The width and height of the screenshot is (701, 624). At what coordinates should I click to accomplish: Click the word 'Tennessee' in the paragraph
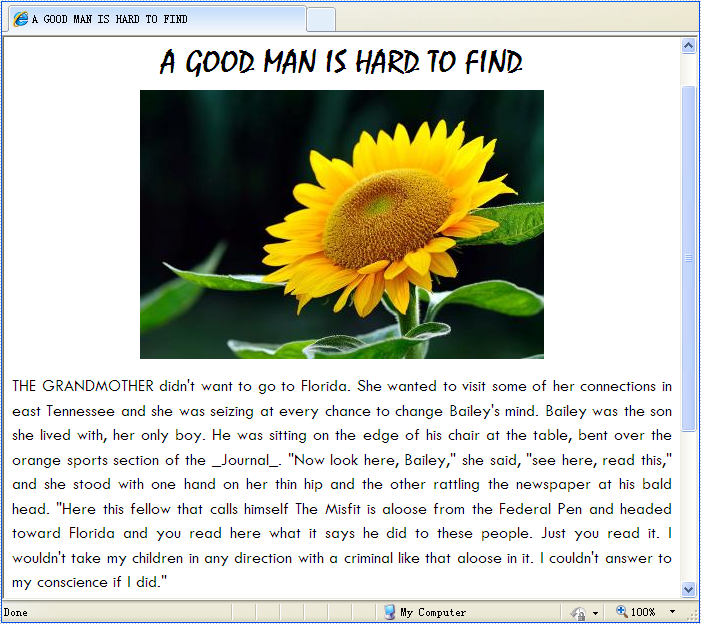click(x=80, y=411)
